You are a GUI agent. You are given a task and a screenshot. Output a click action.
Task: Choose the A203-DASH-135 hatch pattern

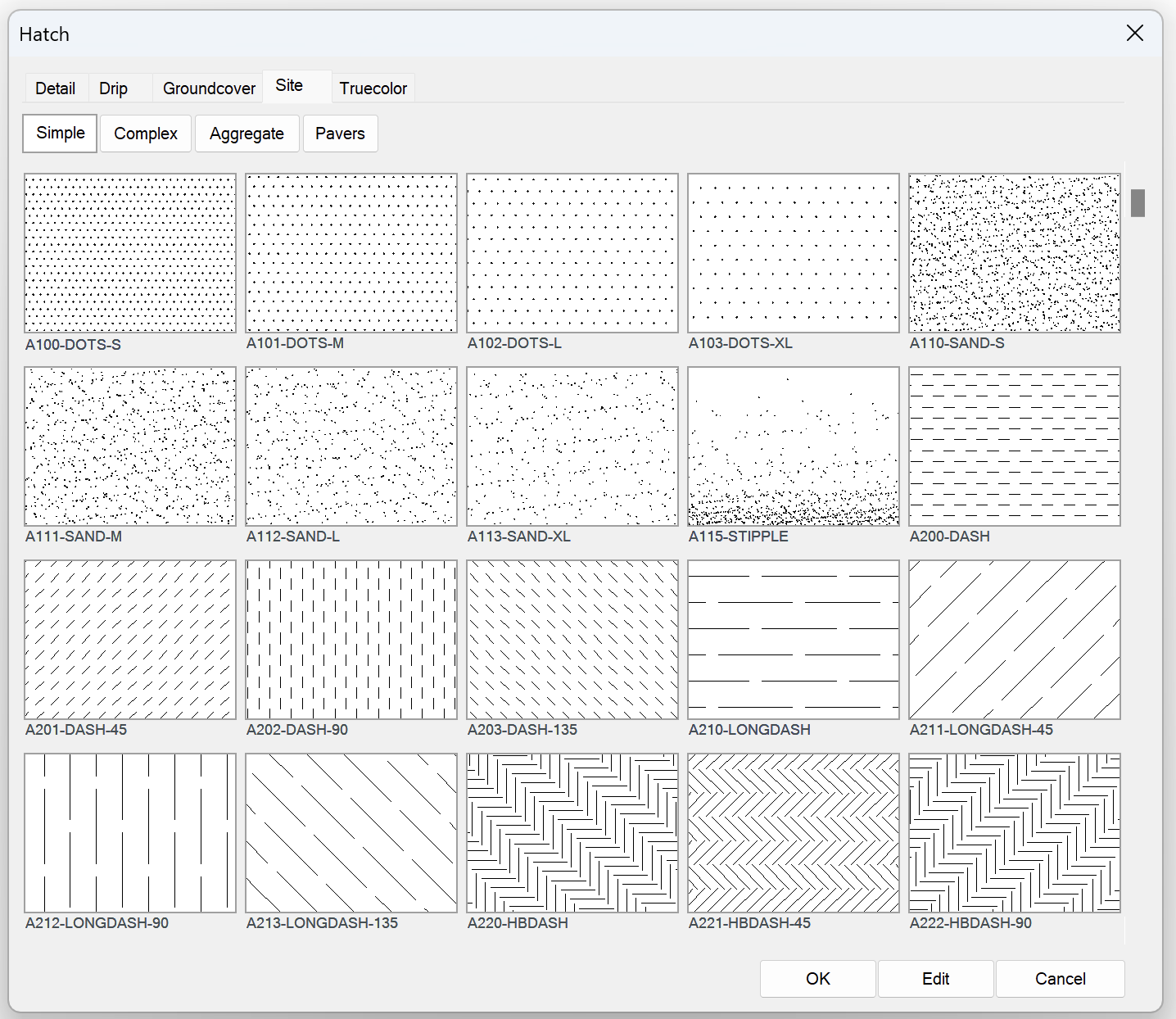tap(572, 640)
